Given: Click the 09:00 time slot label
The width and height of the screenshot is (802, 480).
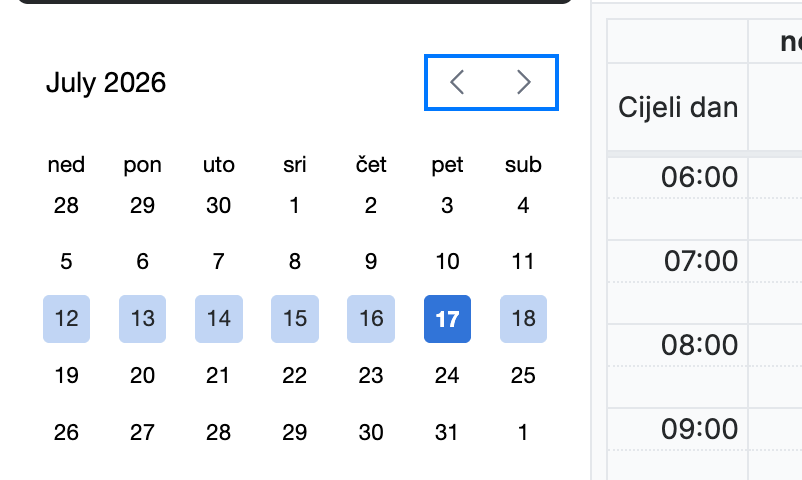Looking at the screenshot, I should pyautogui.click(x=699, y=429).
